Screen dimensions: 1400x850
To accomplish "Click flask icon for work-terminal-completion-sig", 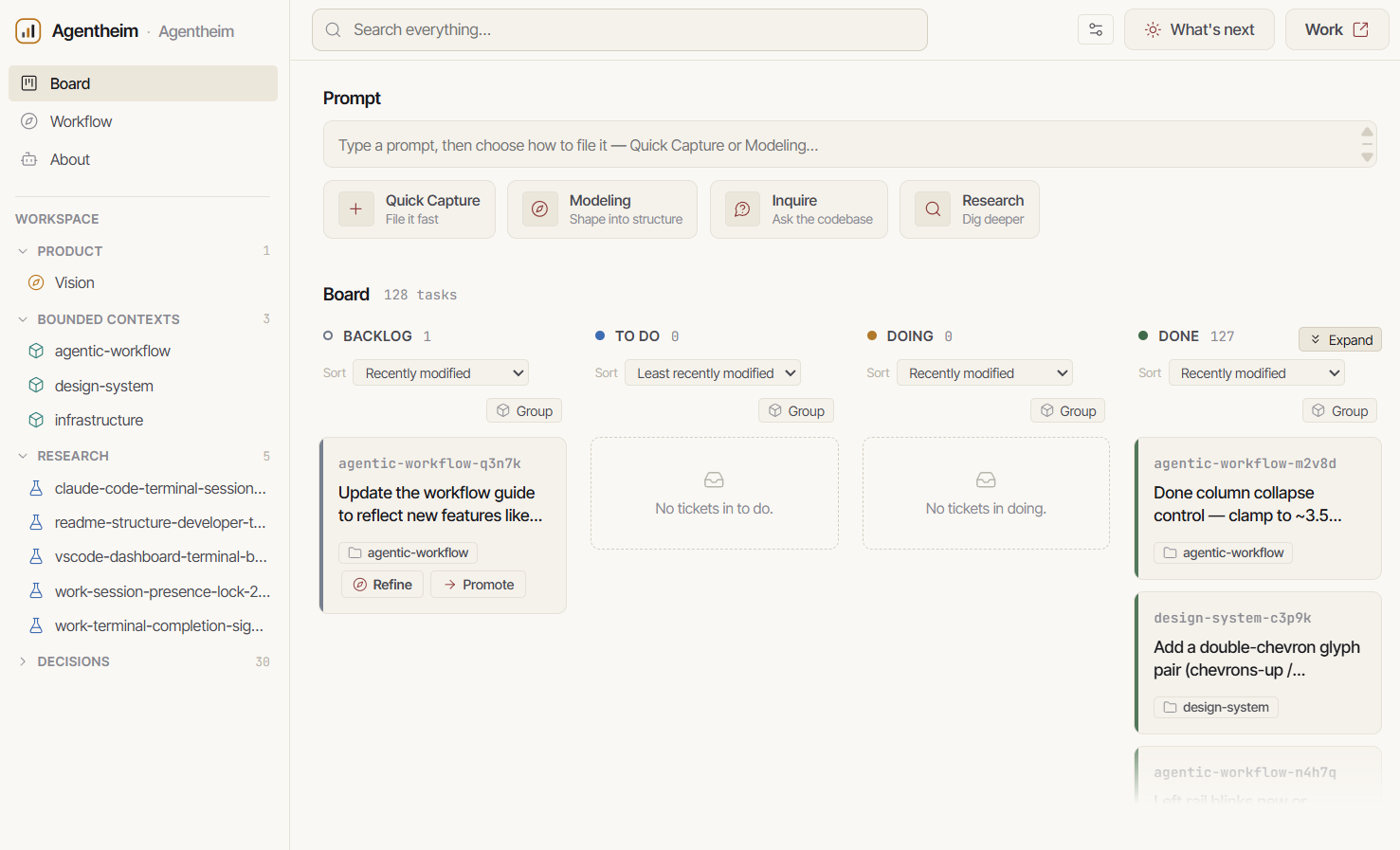I will coord(36,625).
